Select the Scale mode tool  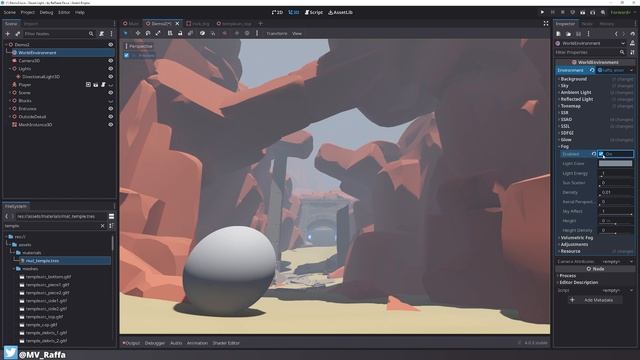pos(158,33)
